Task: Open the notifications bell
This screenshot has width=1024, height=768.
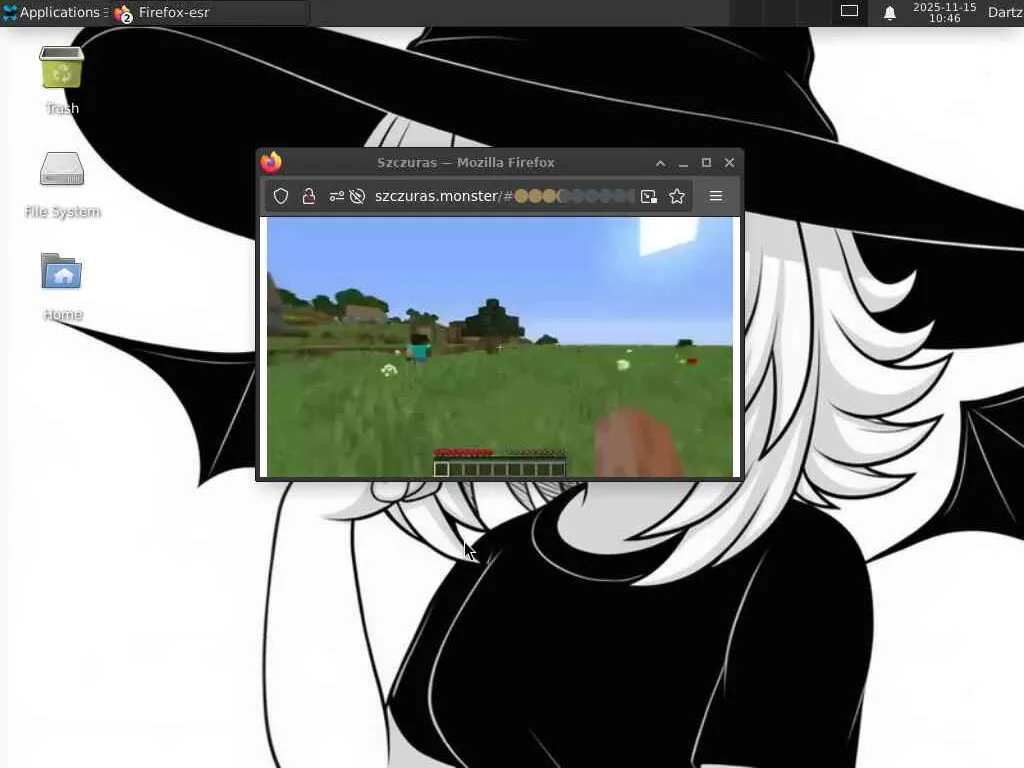Action: pyautogui.click(x=889, y=12)
